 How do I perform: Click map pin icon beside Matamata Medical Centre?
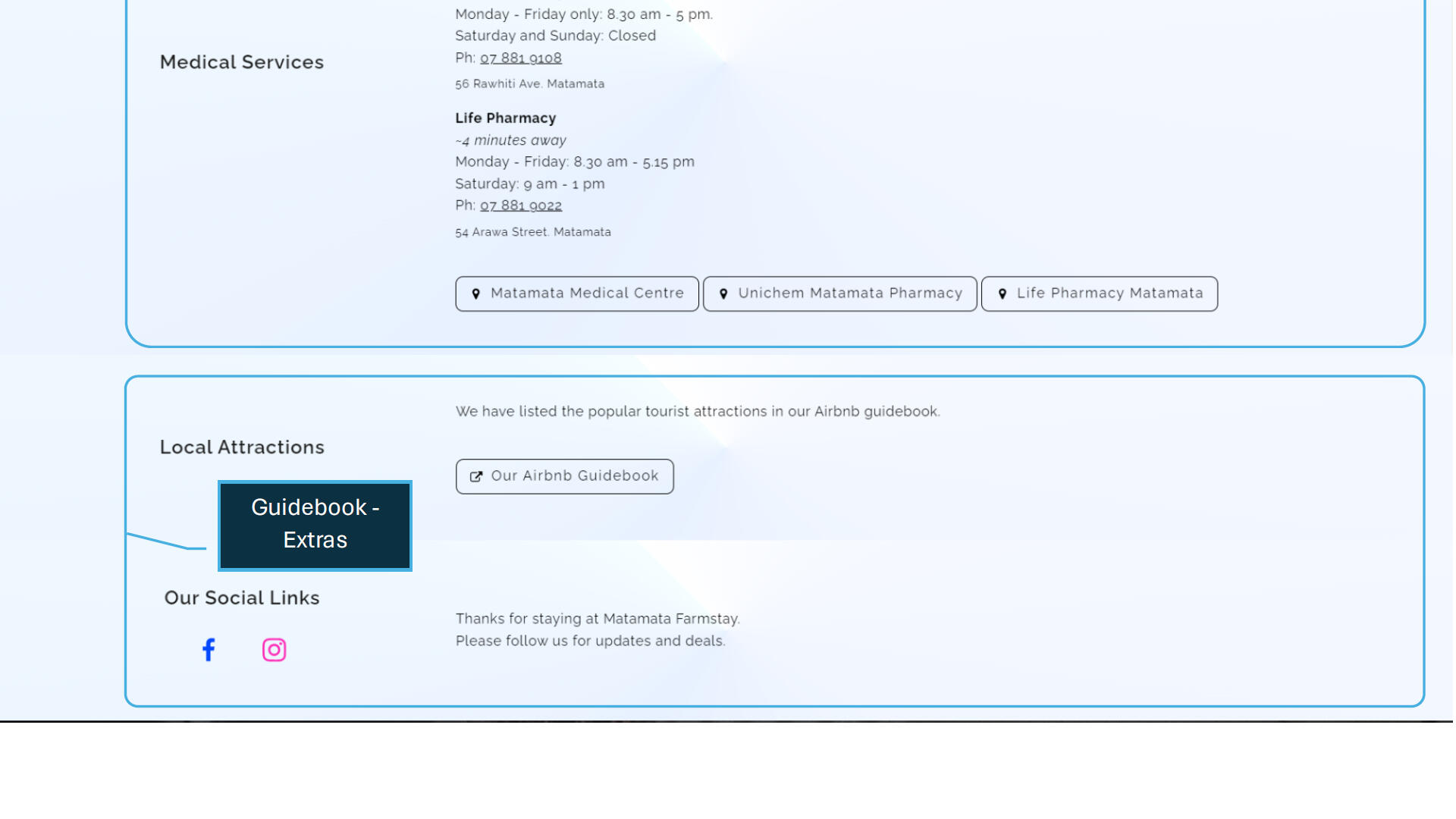[476, 294]
